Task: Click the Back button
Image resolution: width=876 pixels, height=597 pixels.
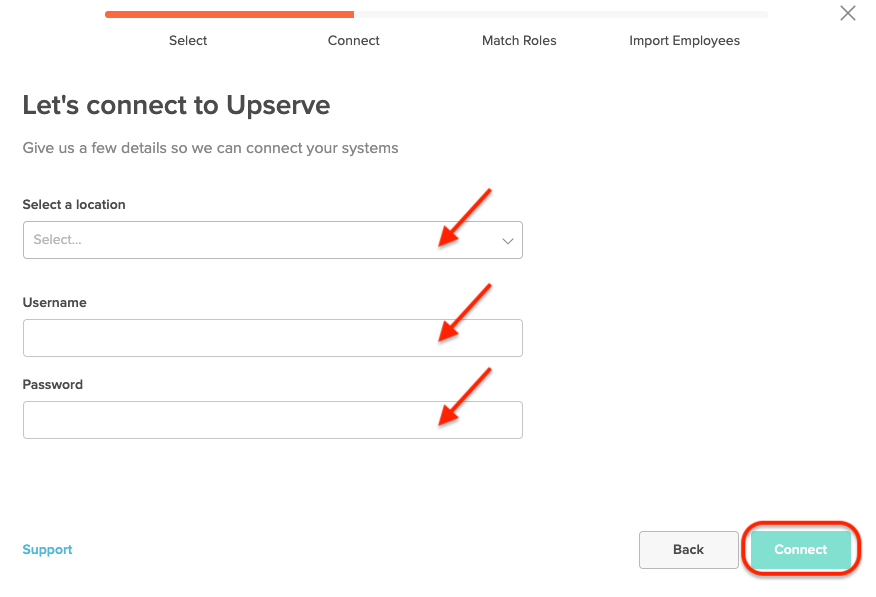Action: [688, 549]
